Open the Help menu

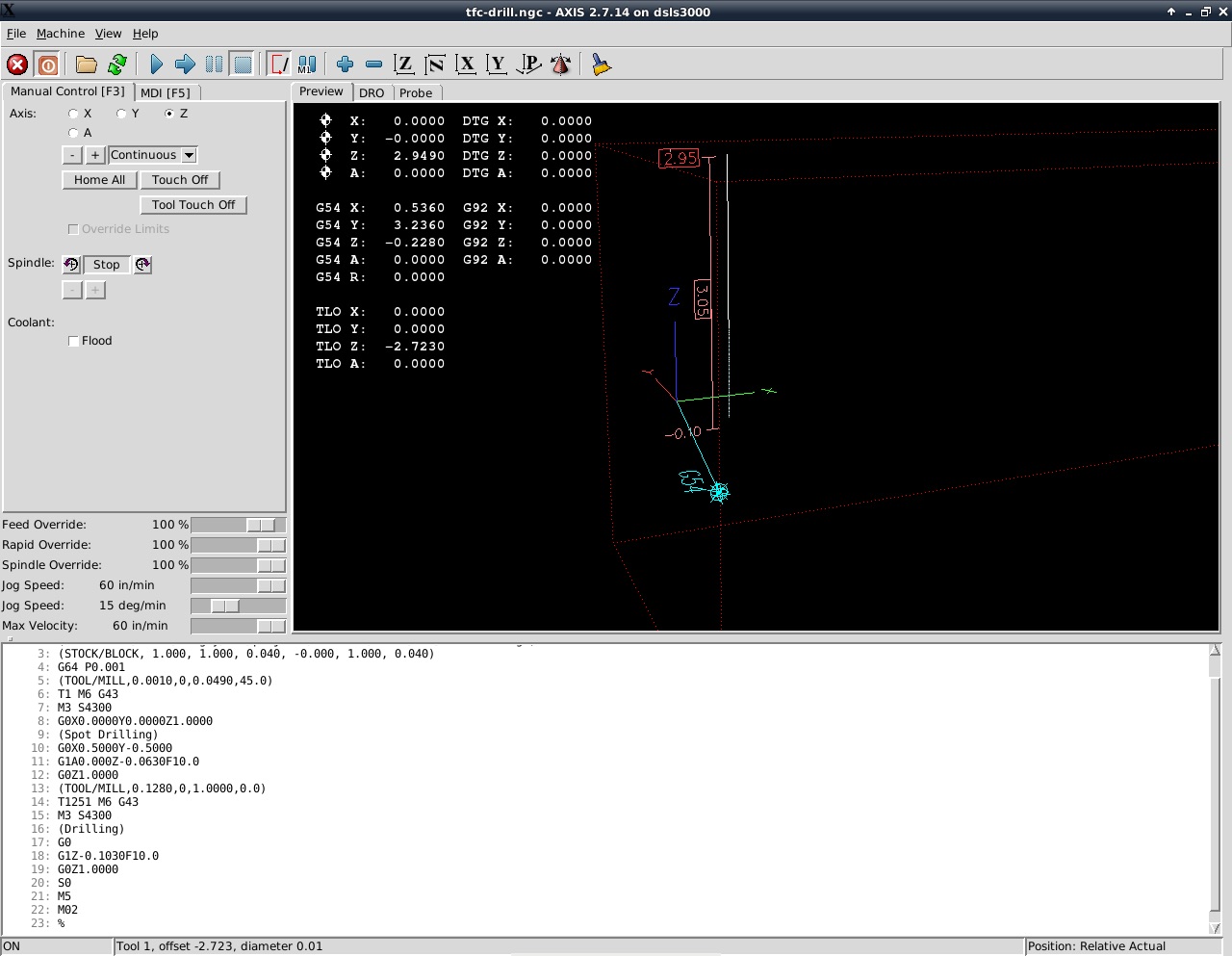(x=145, y=34)
